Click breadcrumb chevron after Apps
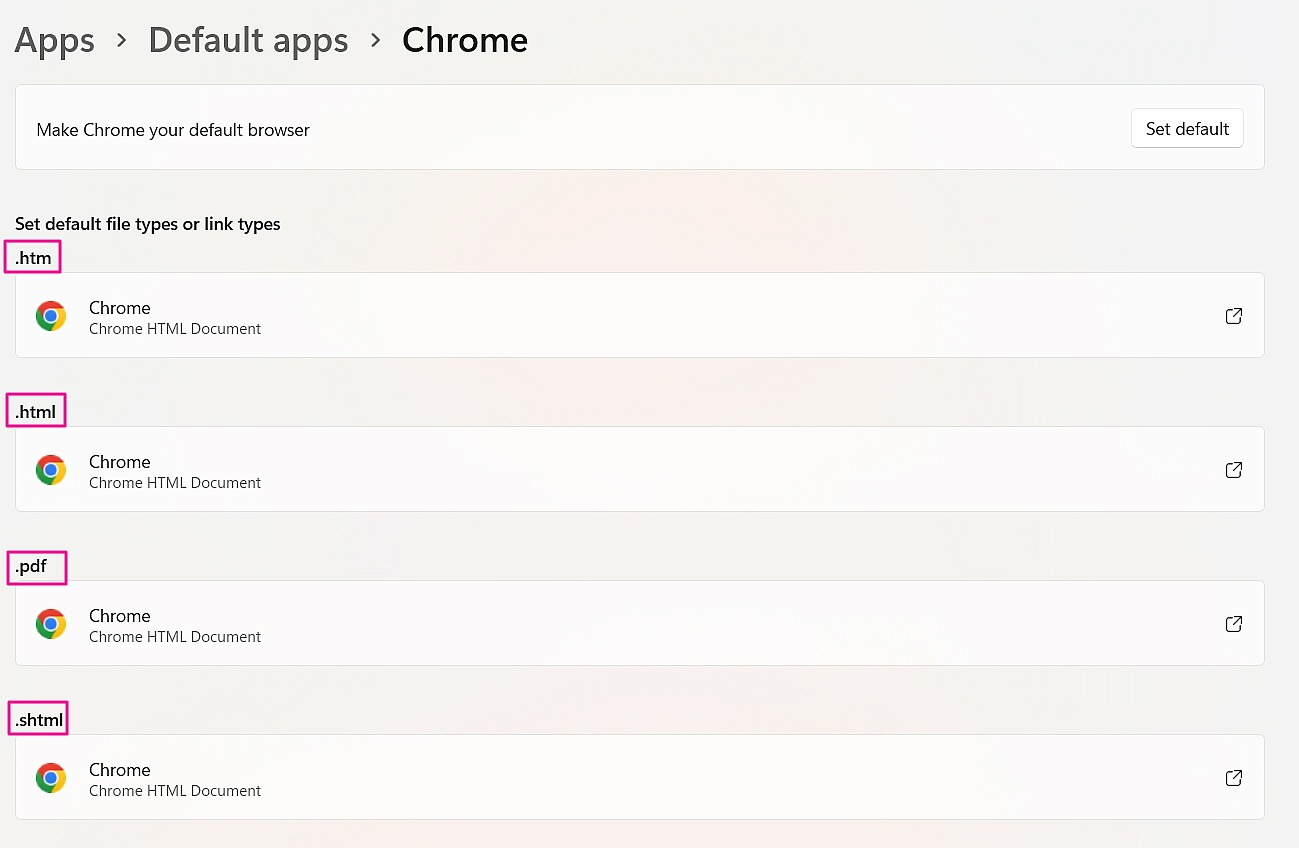Viewport: 1299px width, 848px height. pos(122,41)
